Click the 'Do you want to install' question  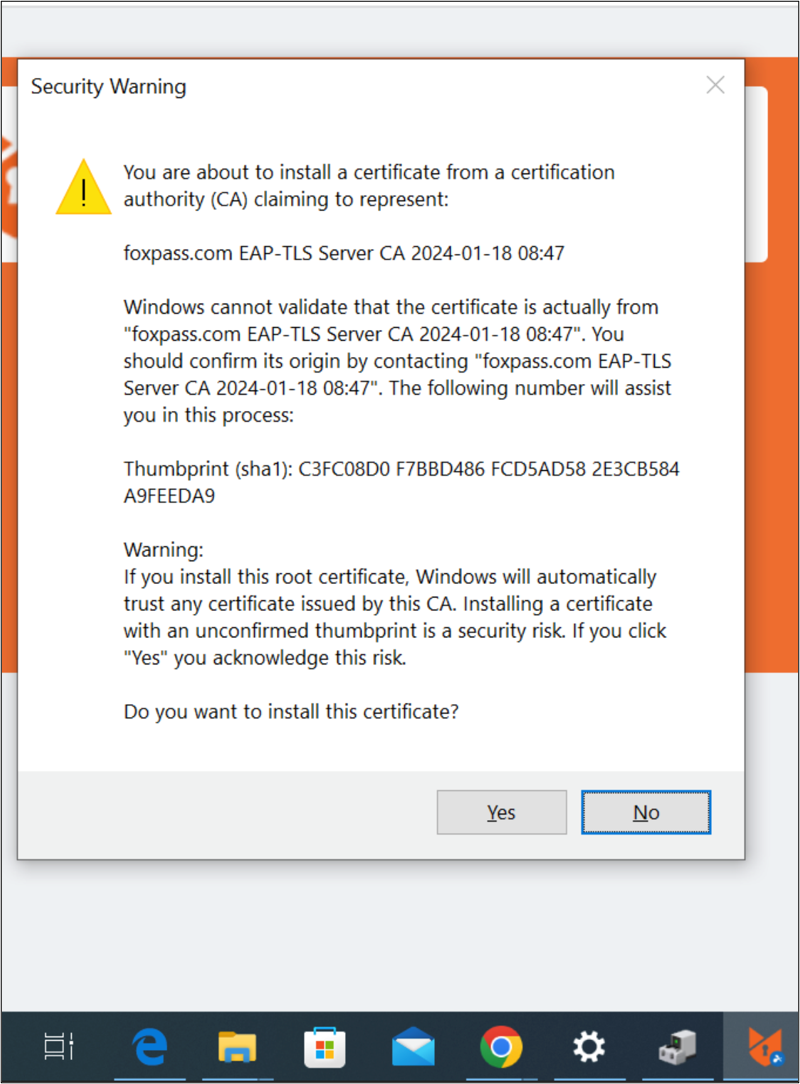tap(291, 711)
